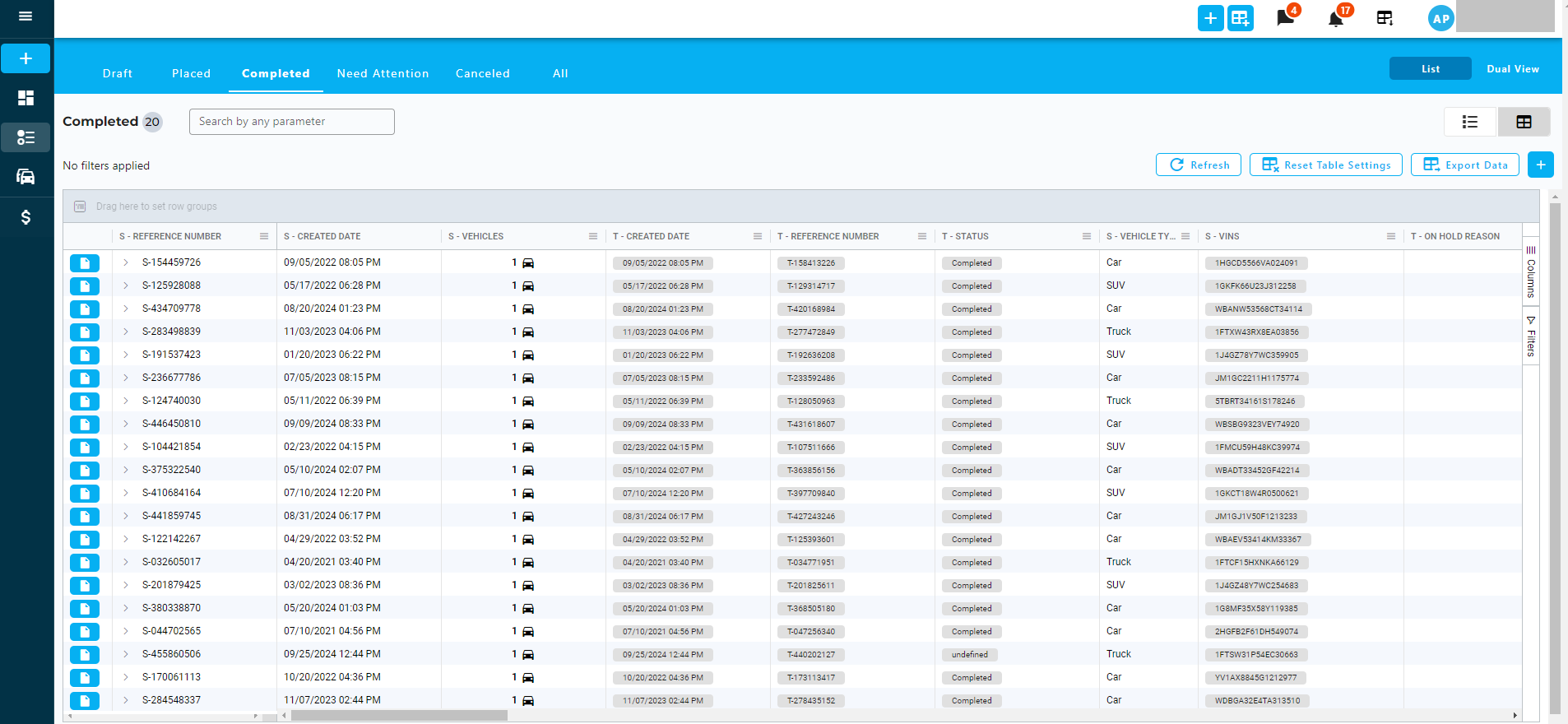The width and height of the screenshot is (1568, 724).
Task: Open column menu for S - VINS
Action: coord(1391,236)
